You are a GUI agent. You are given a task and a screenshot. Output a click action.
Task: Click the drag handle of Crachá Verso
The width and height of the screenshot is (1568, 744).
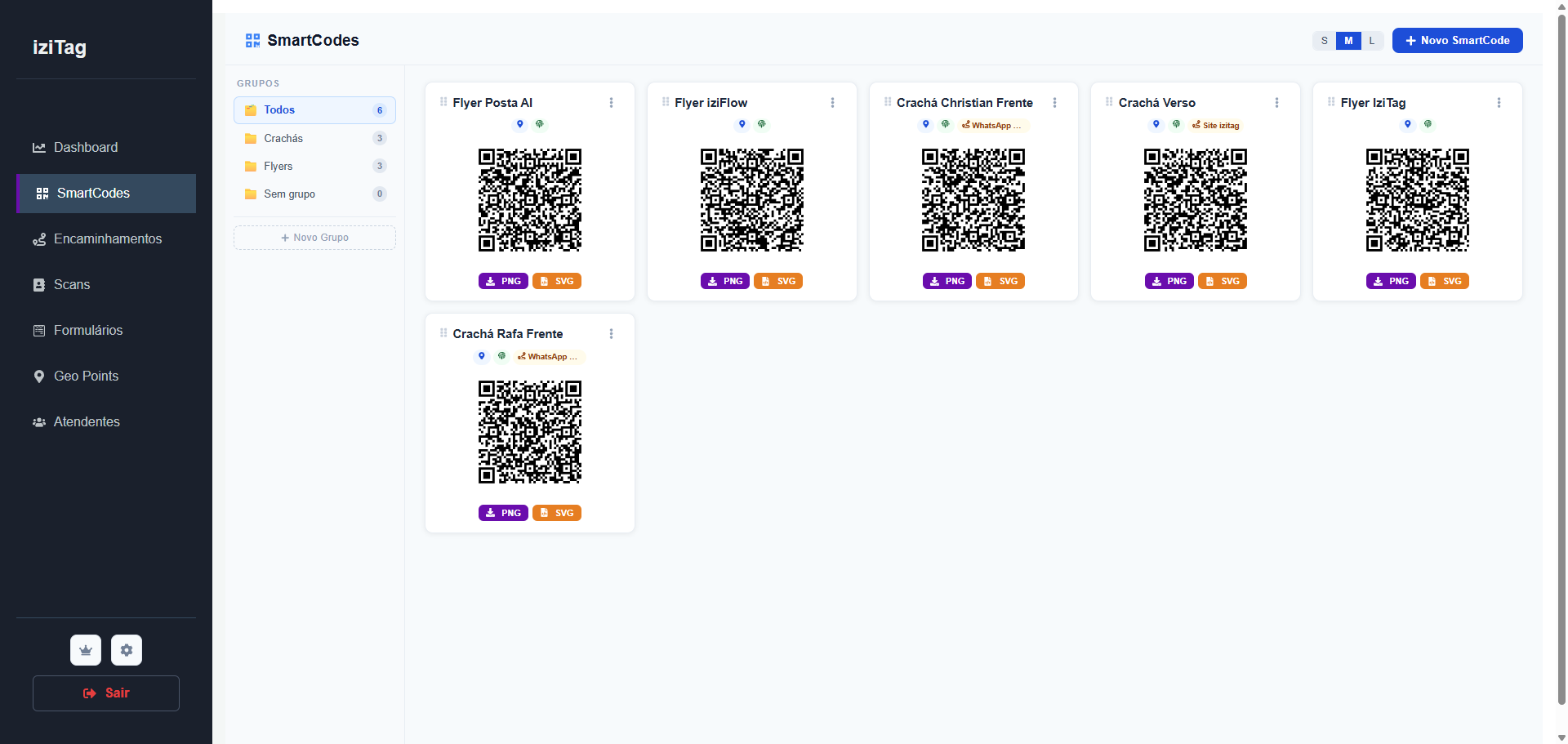coord(1109,102)
